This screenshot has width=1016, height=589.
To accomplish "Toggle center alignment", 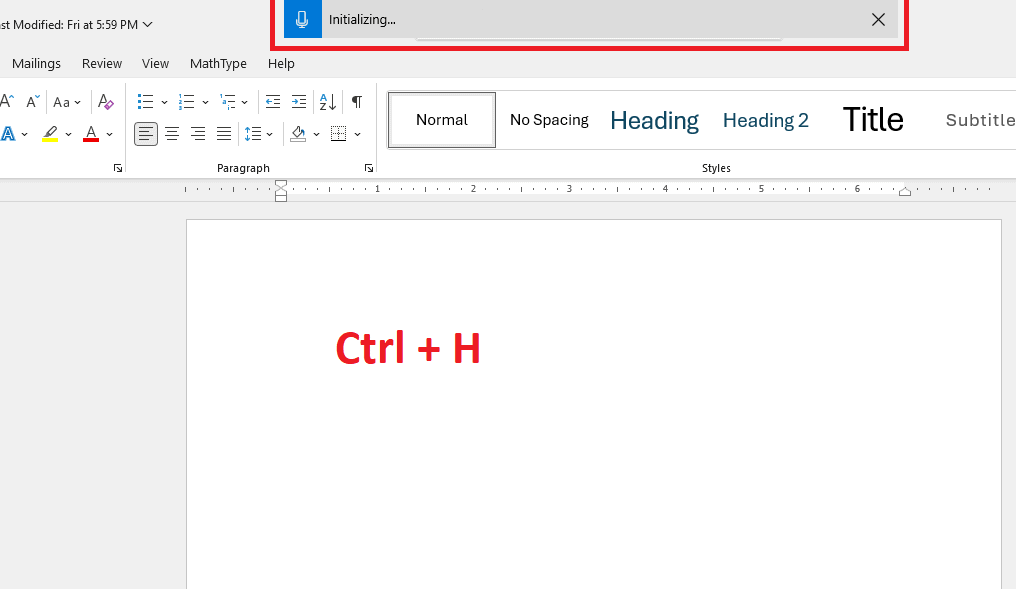I will click(172, 134).
